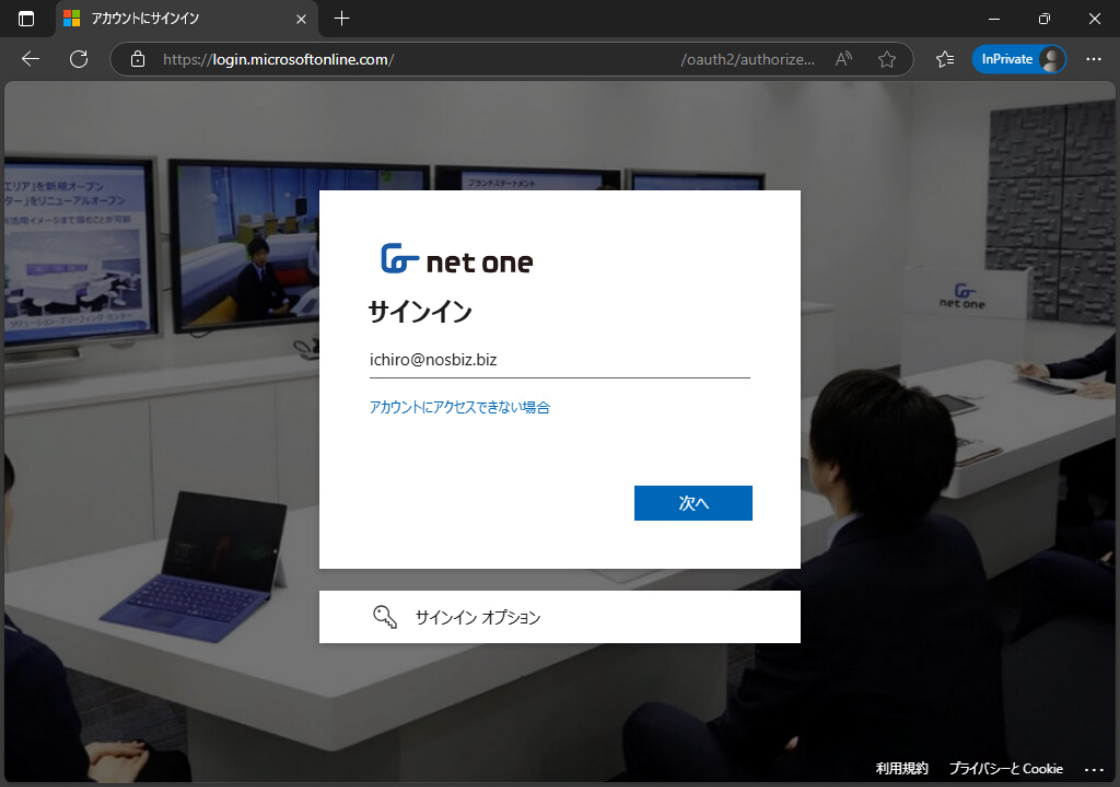Add page to favorites with star icon
This screenshot has width=1120, height=787.
pos(887,59)
